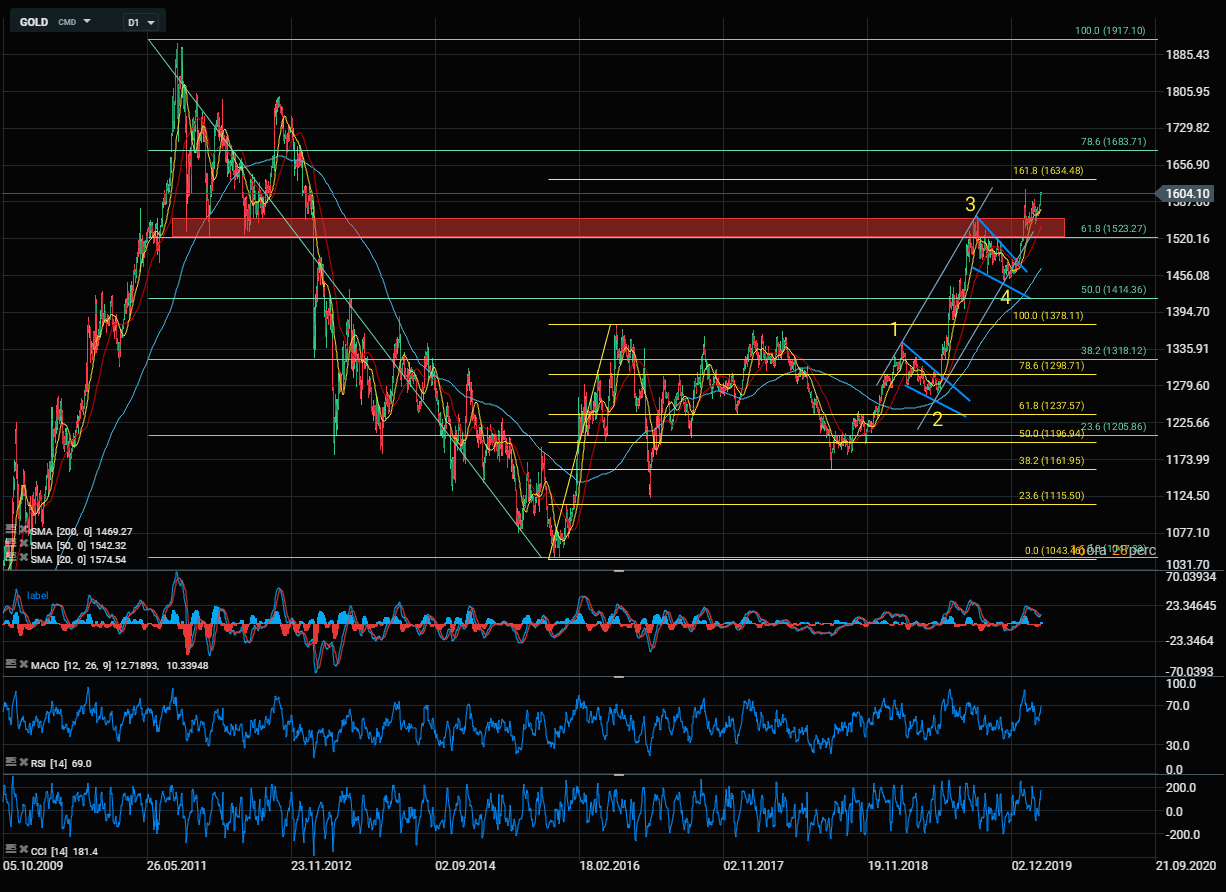
Task: Remove the MACD [12, 26, 9] indicator
Action: 23,664
